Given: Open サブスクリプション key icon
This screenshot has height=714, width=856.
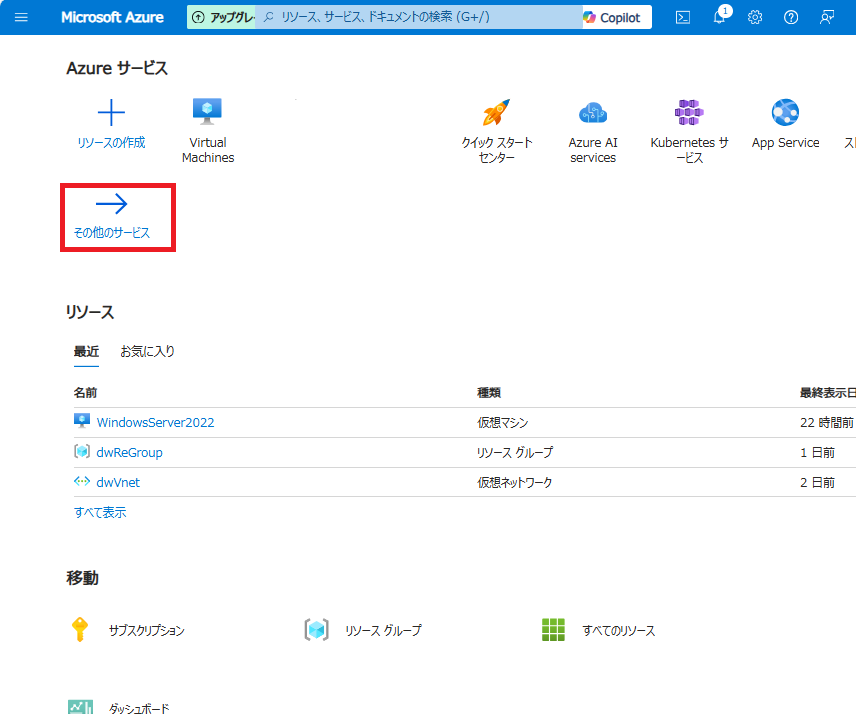Looking at the screenshot, I should [x=80, y=629].
